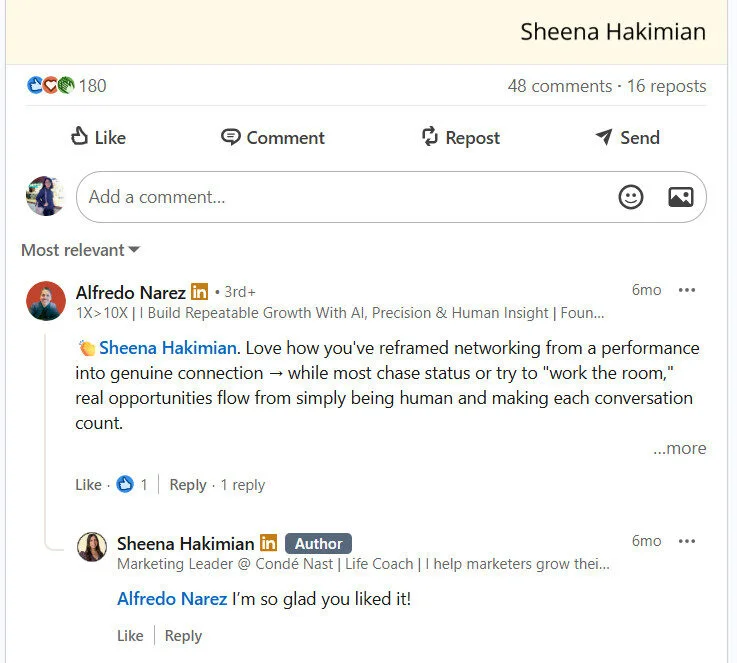Open the 48 comments link

click(560, 86)
